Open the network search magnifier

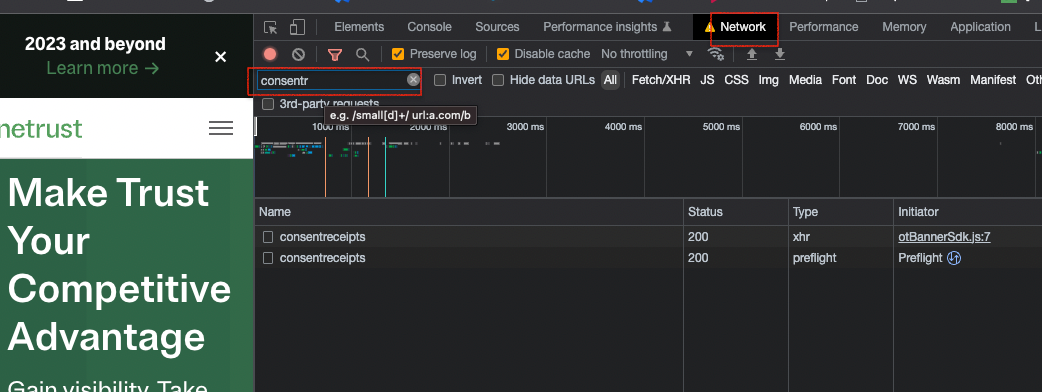click(x=362, y=54)
